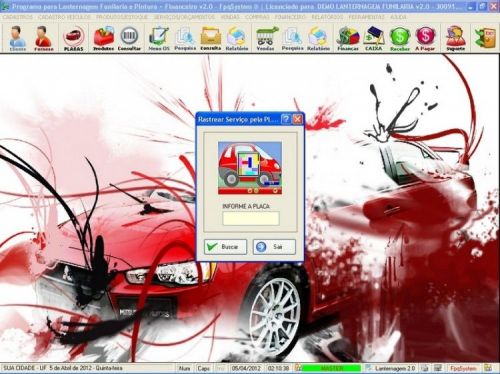
Task: Click the Sair button
Action: coord(274,247)
